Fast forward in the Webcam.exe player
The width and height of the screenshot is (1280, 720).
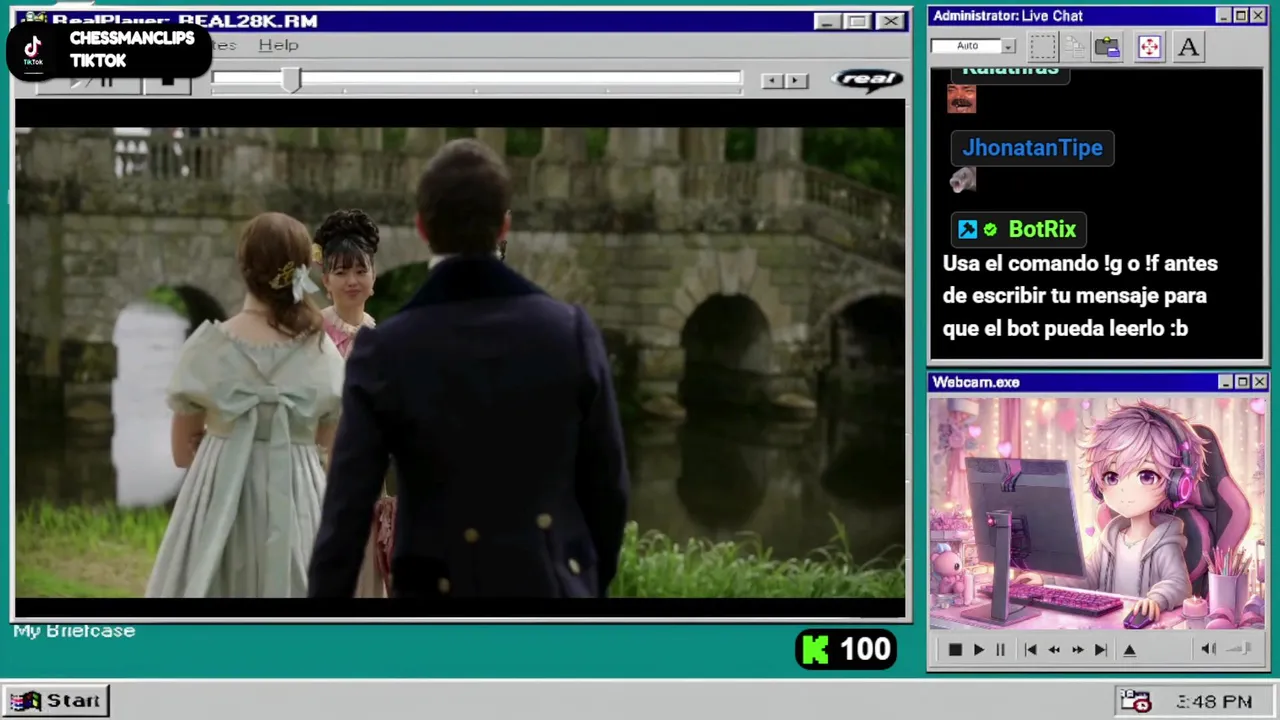[x=1077, y=650]
